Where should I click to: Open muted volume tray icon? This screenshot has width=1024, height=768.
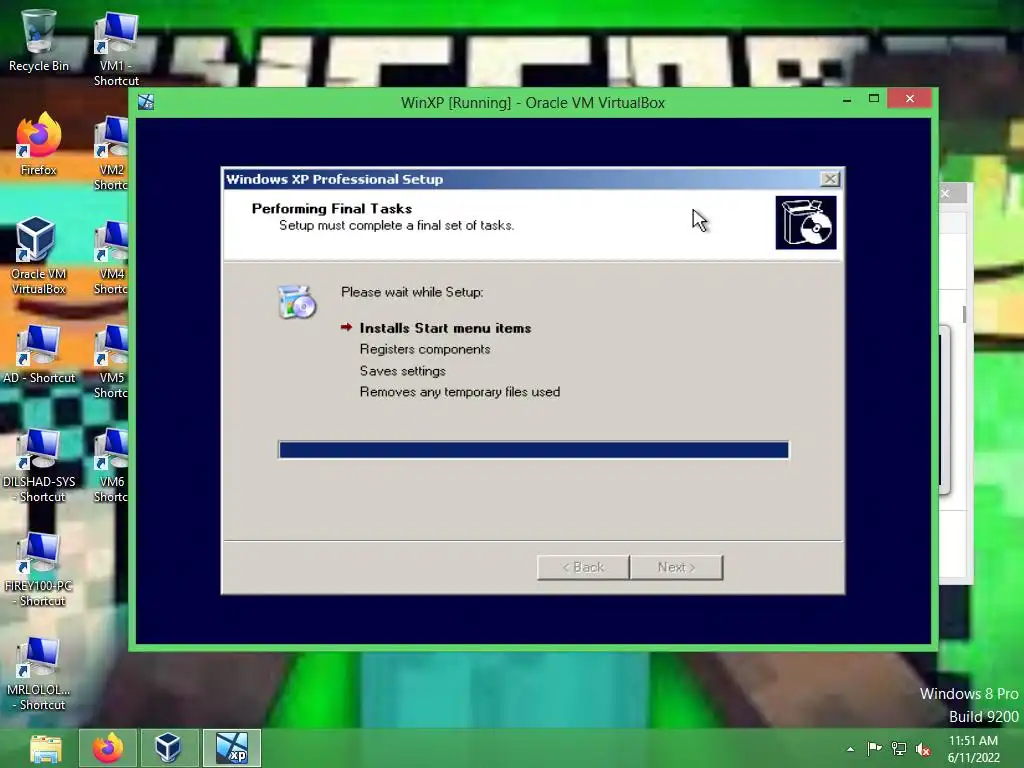[x=923, y=749]
